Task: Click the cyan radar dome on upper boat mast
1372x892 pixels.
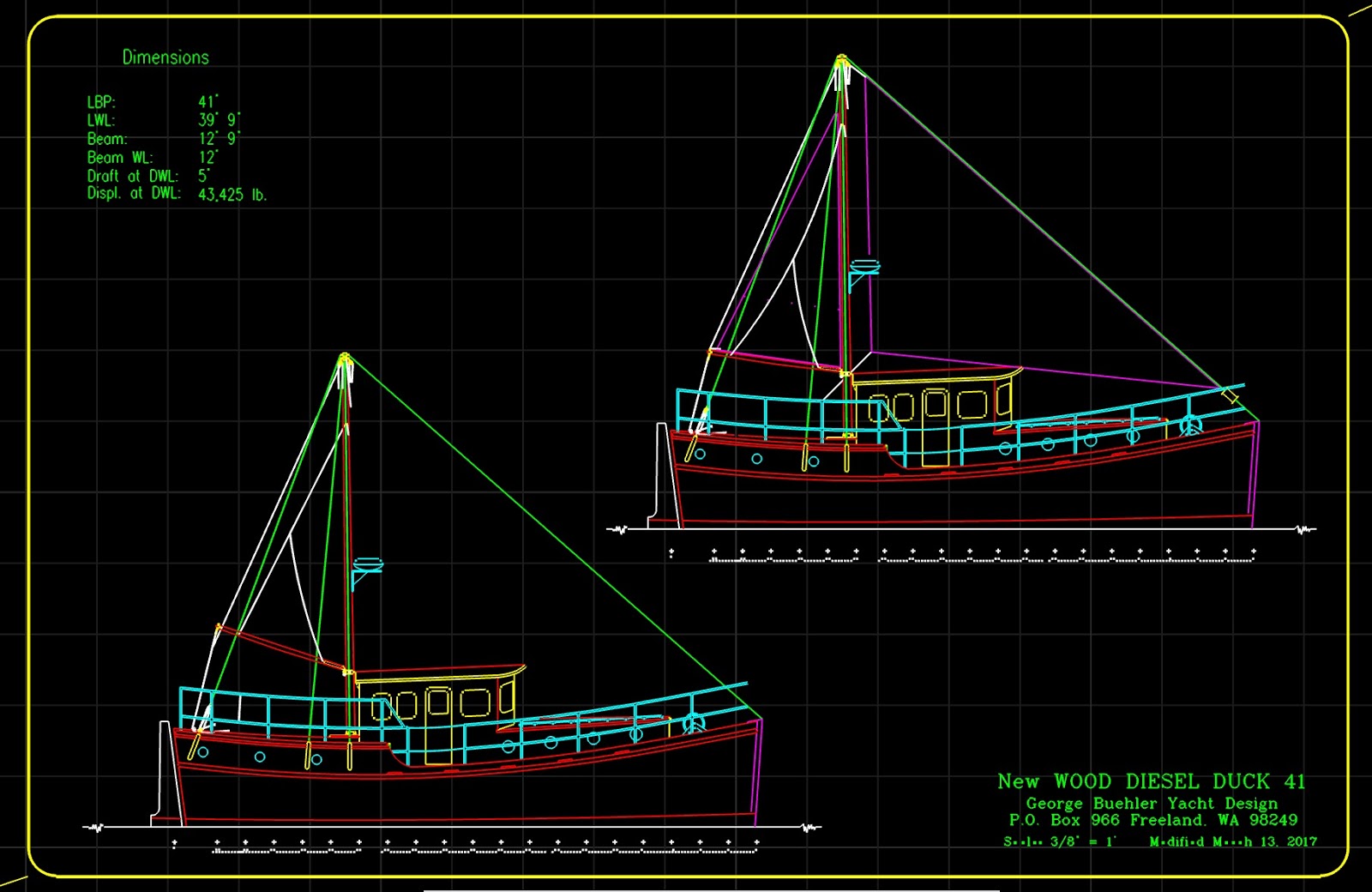Action: pyautogui.click(x=865, y=268)
